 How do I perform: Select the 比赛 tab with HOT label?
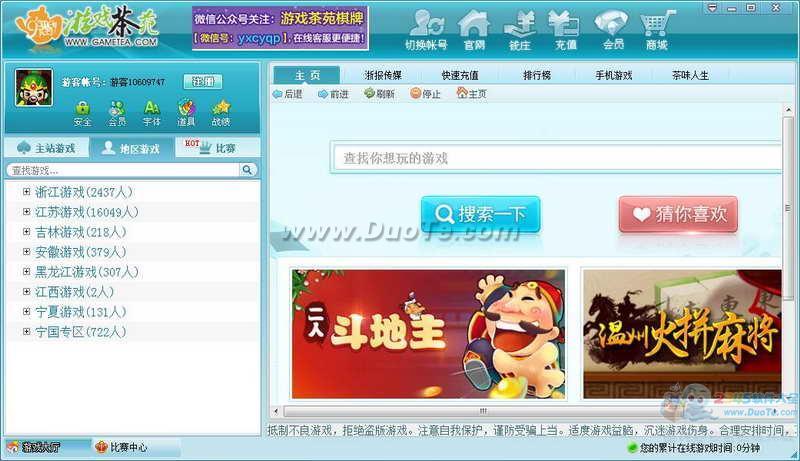[218, 148]
